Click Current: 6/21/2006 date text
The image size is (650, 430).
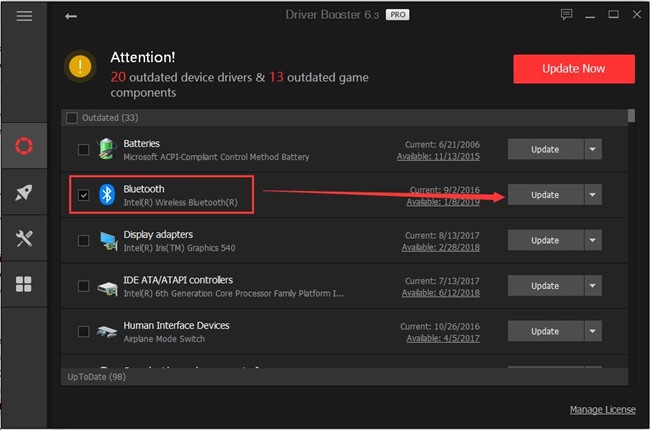coord(442,145)
